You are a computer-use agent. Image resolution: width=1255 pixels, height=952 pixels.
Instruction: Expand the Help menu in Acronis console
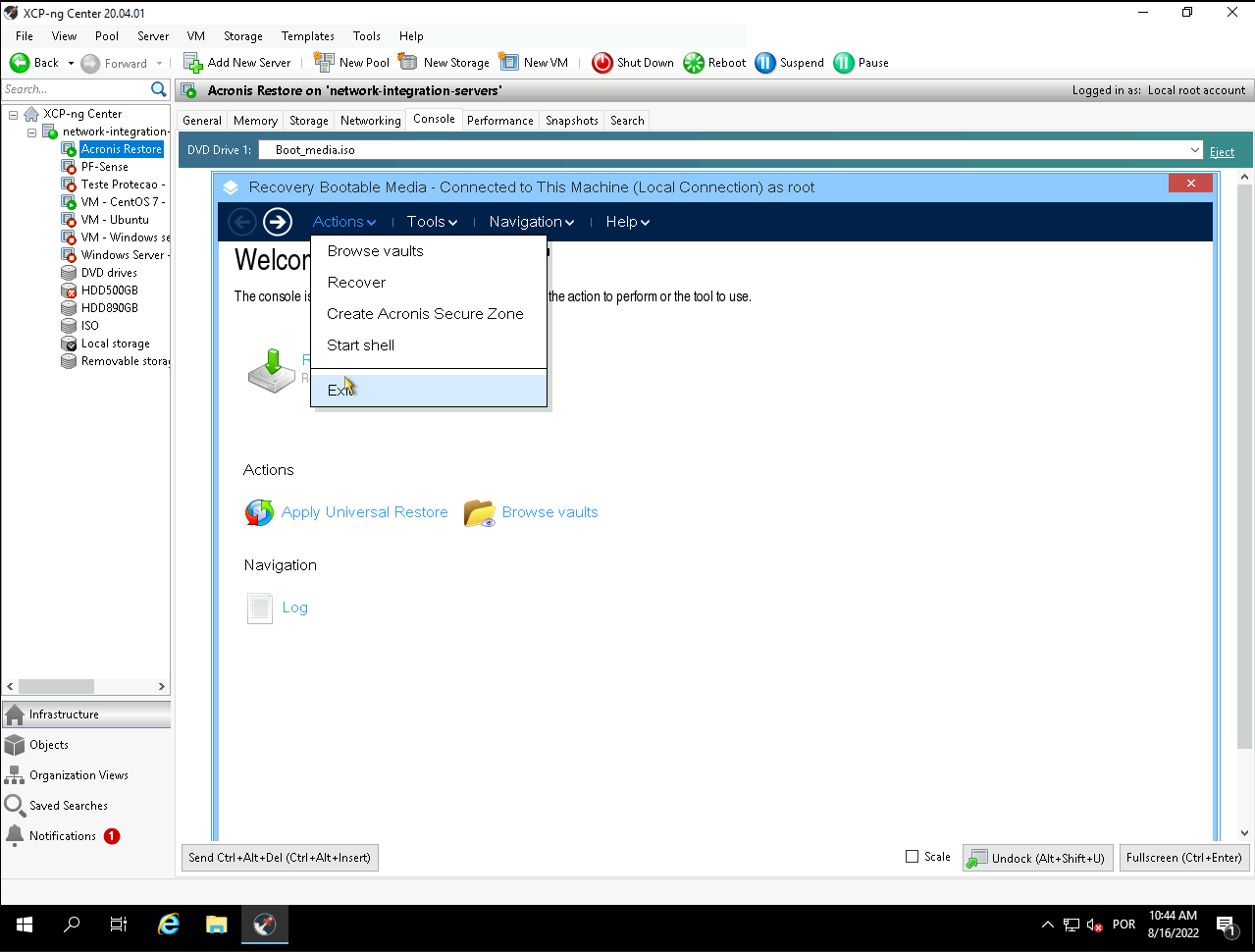pyautogui.click(x=628, y=222)
